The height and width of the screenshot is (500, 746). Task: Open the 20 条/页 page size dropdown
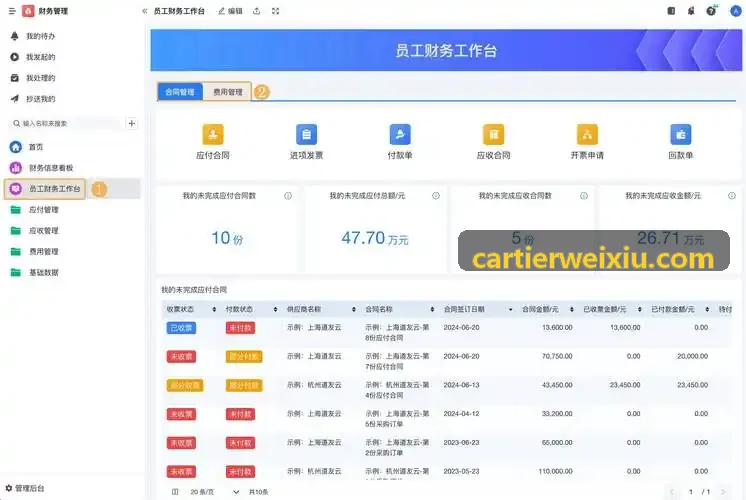point(215,492)
